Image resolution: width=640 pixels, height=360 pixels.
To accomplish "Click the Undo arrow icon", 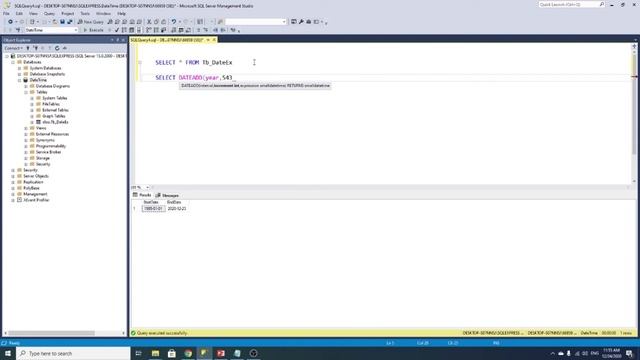I will [174, 22].
